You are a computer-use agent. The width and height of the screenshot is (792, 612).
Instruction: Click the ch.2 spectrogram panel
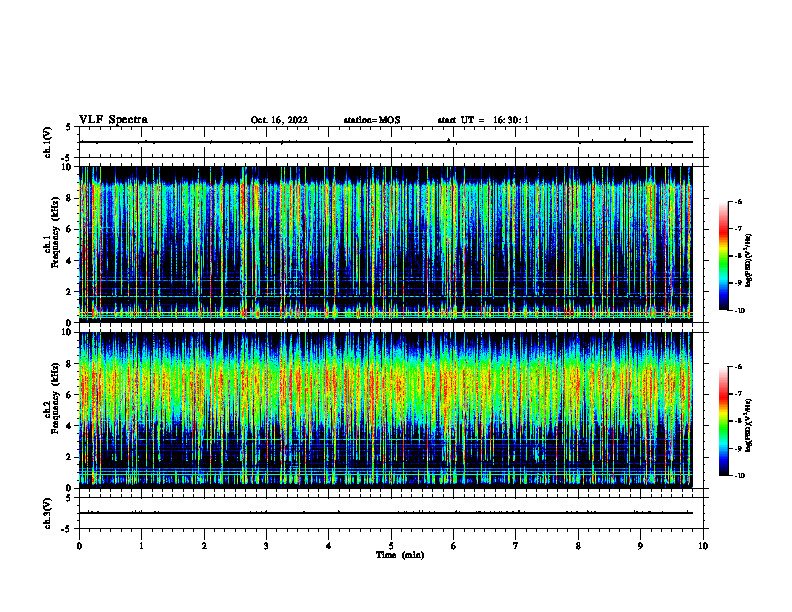pos(386,410)
